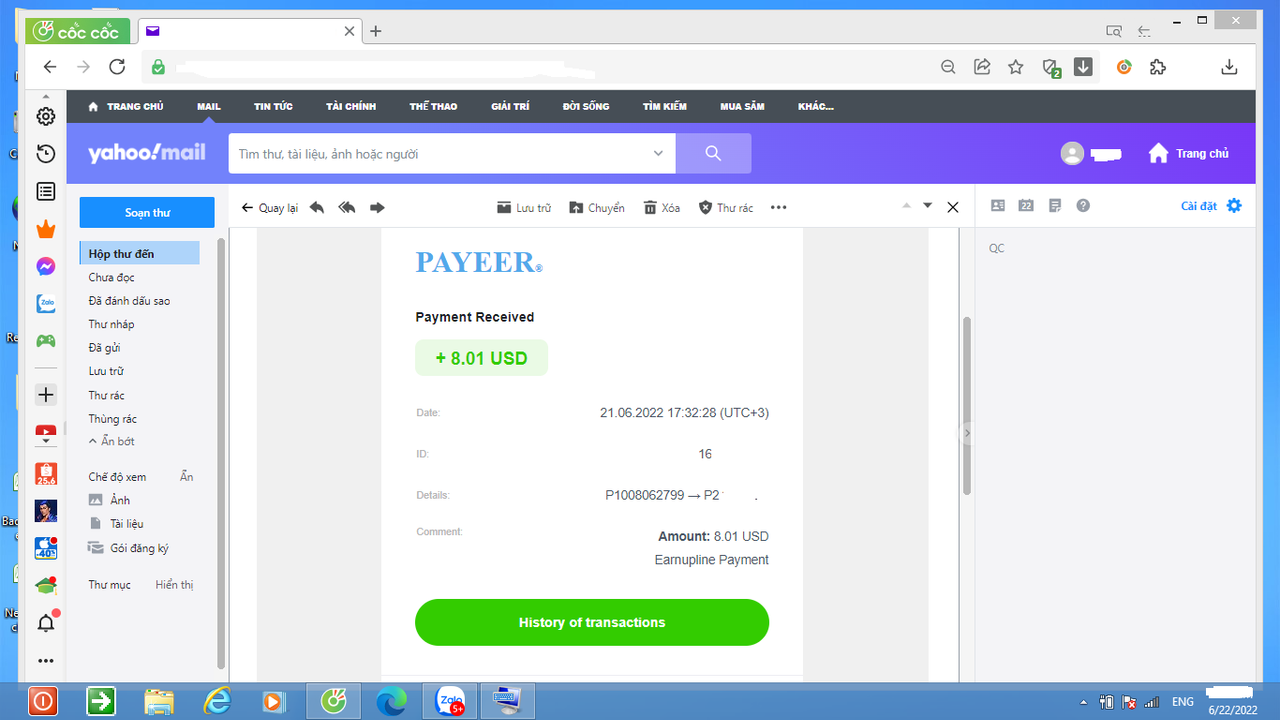Open TRANG CHỦ in Yahoo top menu

pos(126,106)
